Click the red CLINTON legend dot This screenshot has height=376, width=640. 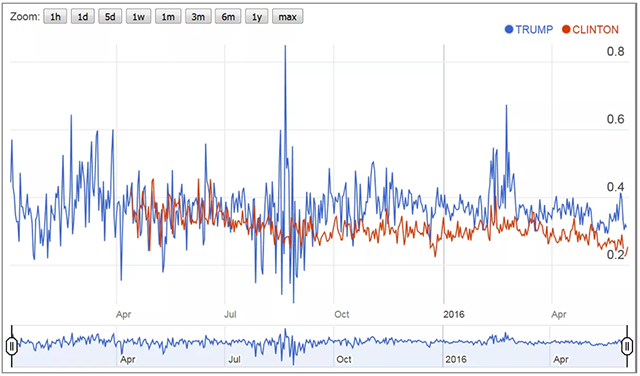point(566,29)
